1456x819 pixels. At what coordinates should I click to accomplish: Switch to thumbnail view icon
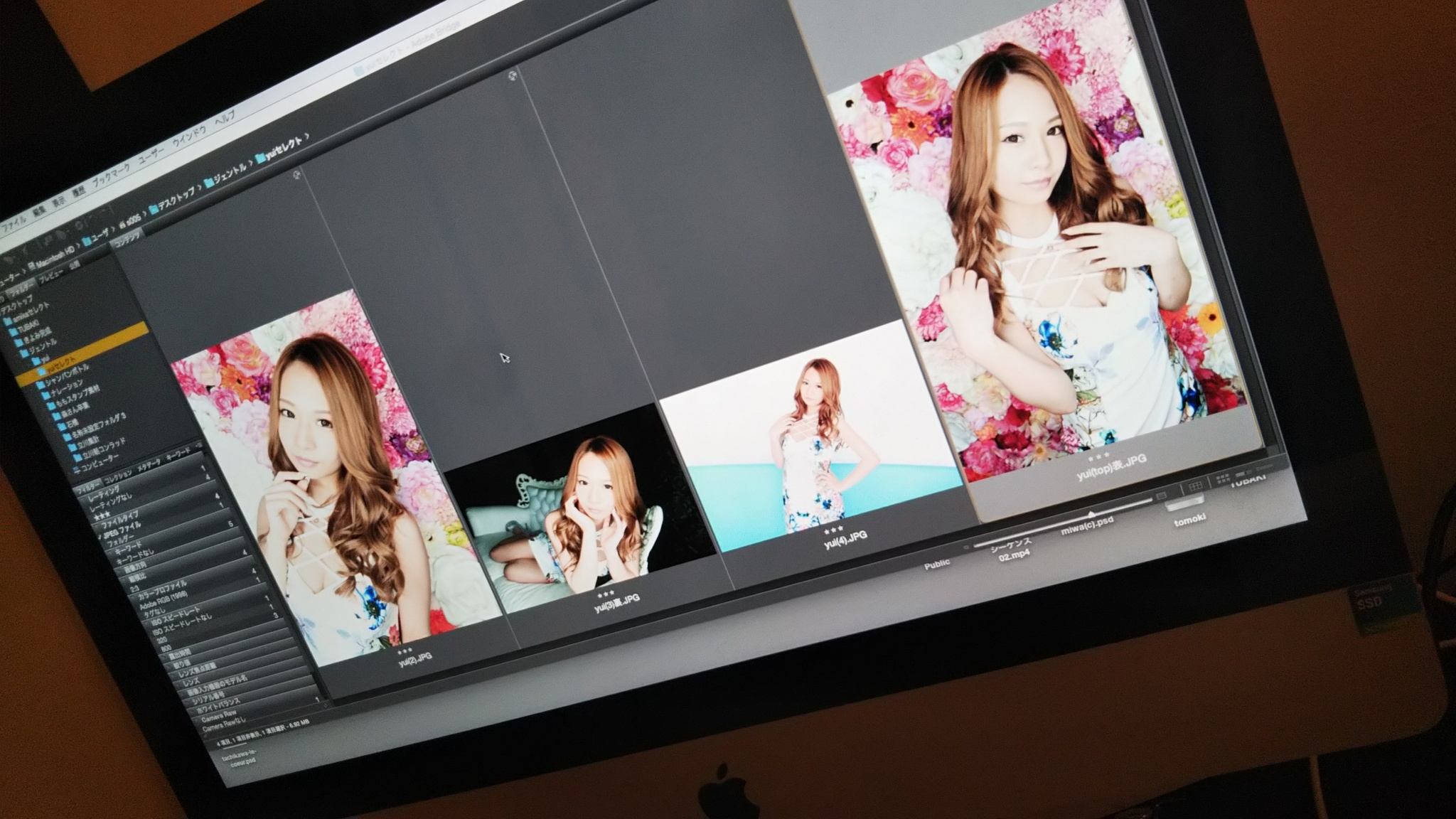tap(1222, 478)
